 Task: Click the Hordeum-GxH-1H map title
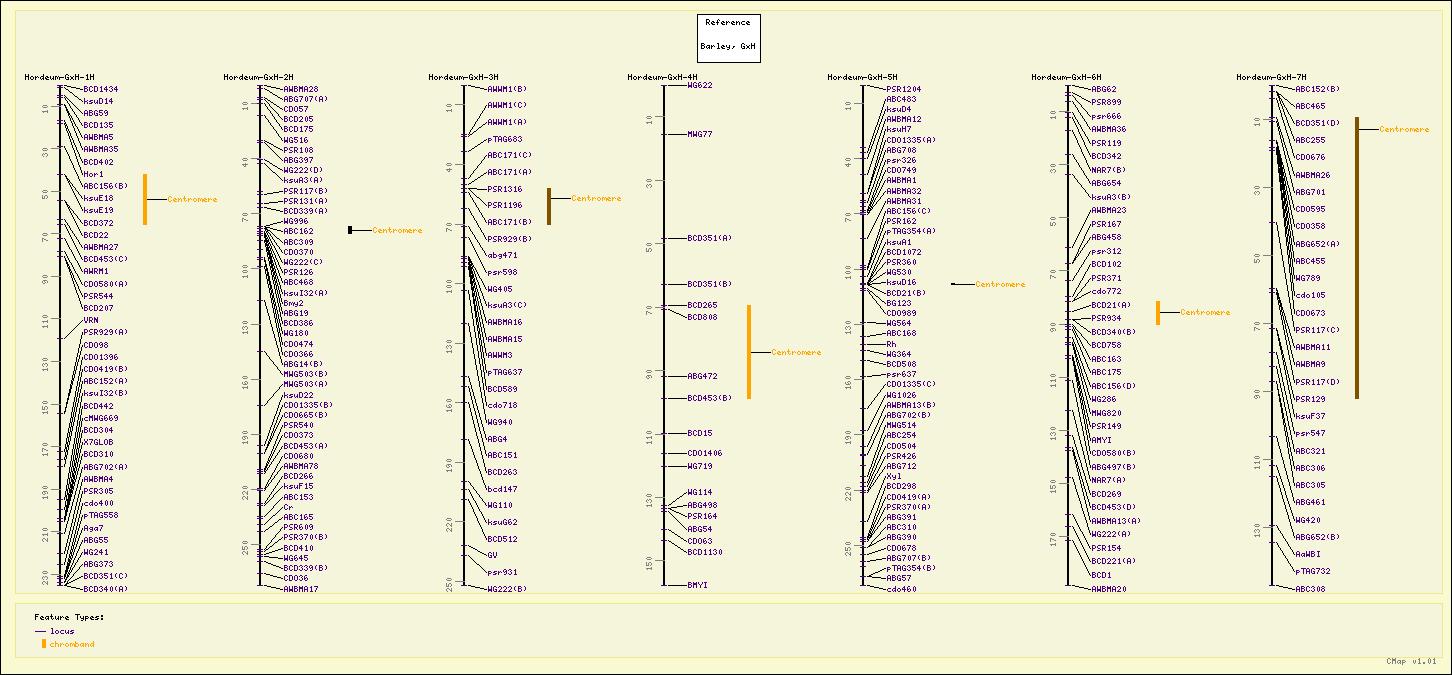point(59,77)
